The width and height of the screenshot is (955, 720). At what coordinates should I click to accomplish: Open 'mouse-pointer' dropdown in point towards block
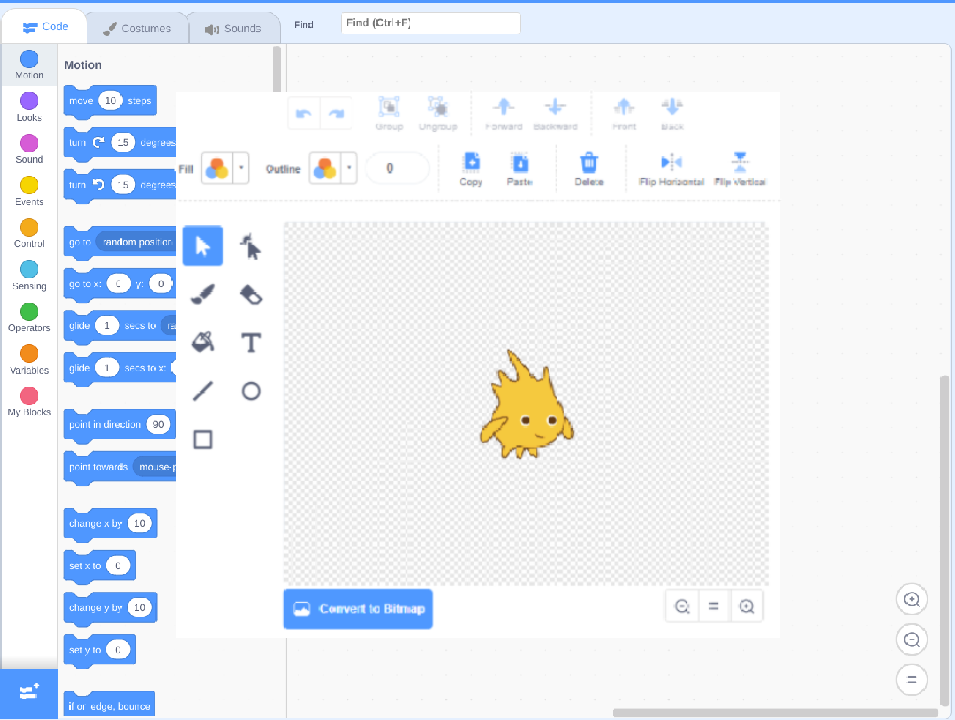click(155, 467)
